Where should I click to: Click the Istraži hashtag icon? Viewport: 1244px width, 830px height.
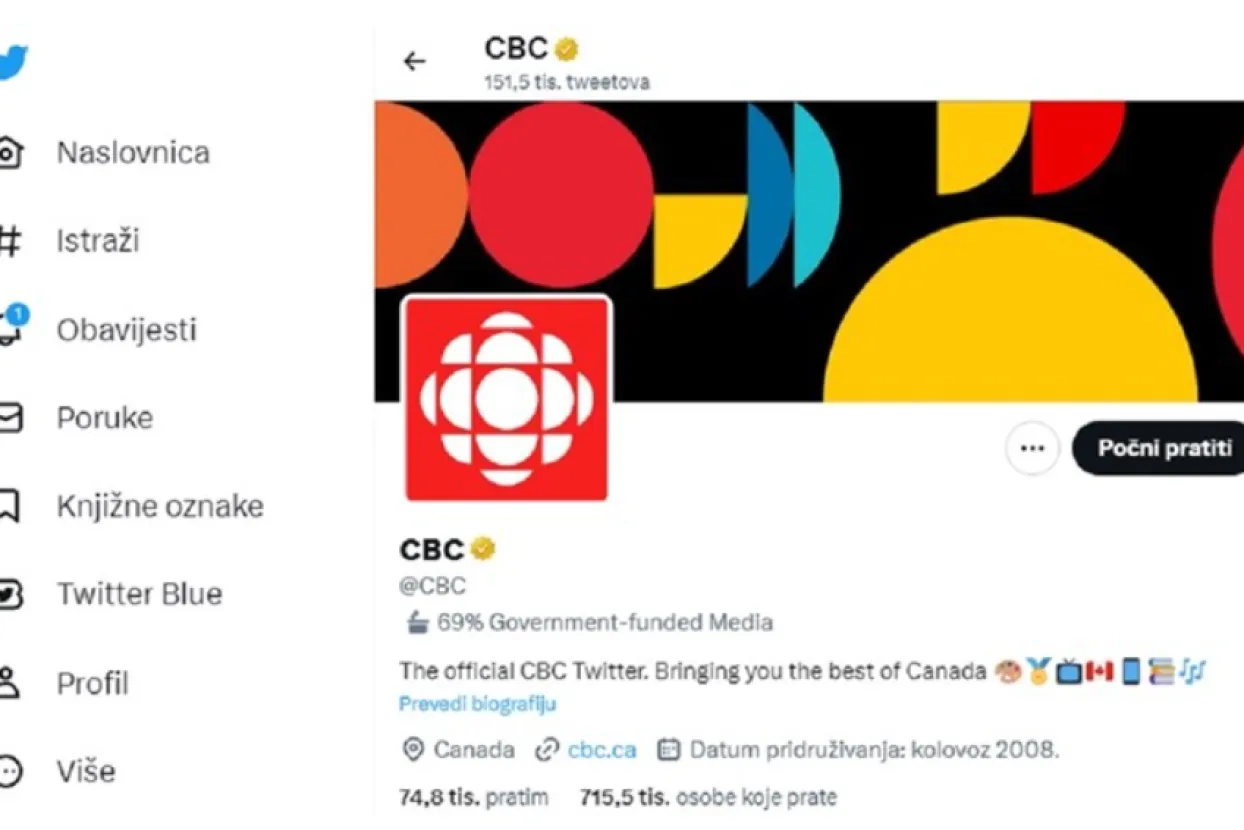tap(10, 241)
